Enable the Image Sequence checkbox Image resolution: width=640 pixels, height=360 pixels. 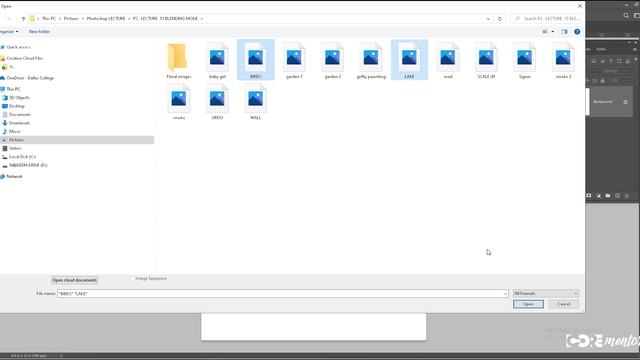[132, 278]
